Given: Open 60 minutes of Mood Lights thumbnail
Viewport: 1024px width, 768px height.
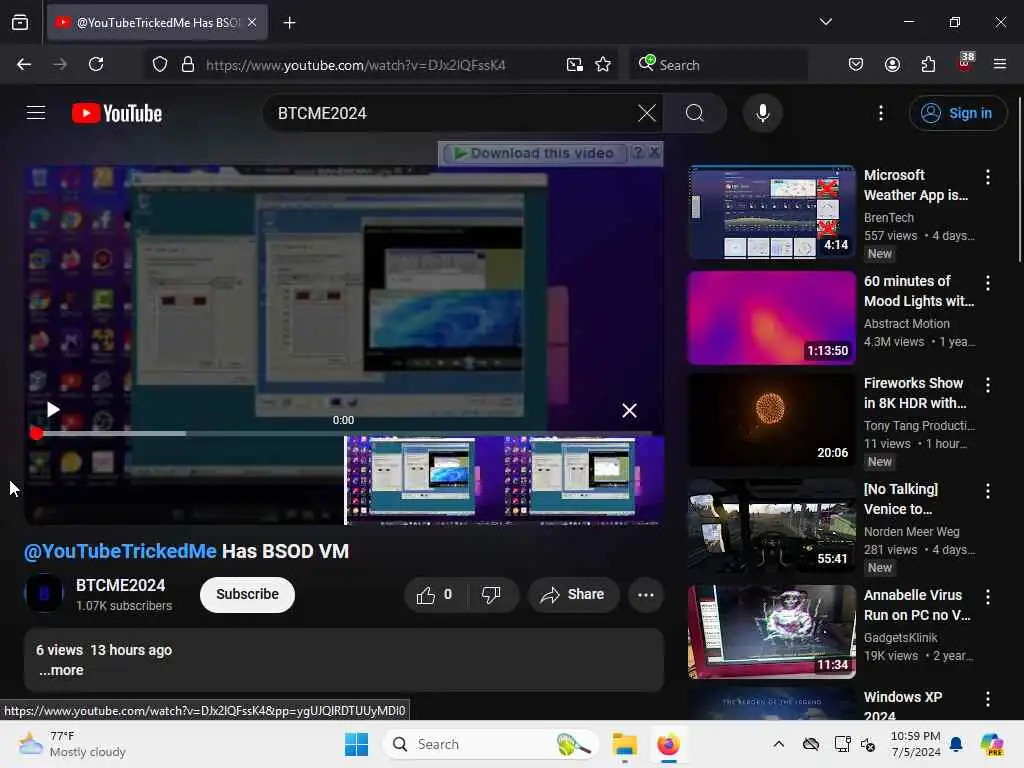Looking at the screenshot, I should coord(771,318).
